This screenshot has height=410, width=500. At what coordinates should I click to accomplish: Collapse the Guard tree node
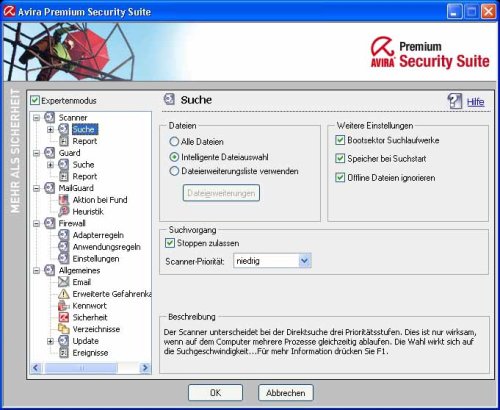[x=36, y=153]
